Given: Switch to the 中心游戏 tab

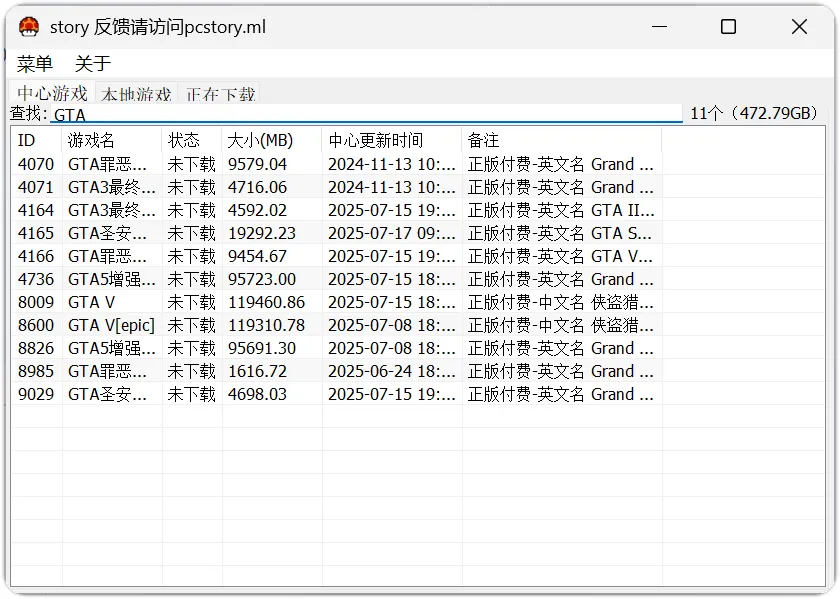Looking at the screenshot, I should 52,93.
